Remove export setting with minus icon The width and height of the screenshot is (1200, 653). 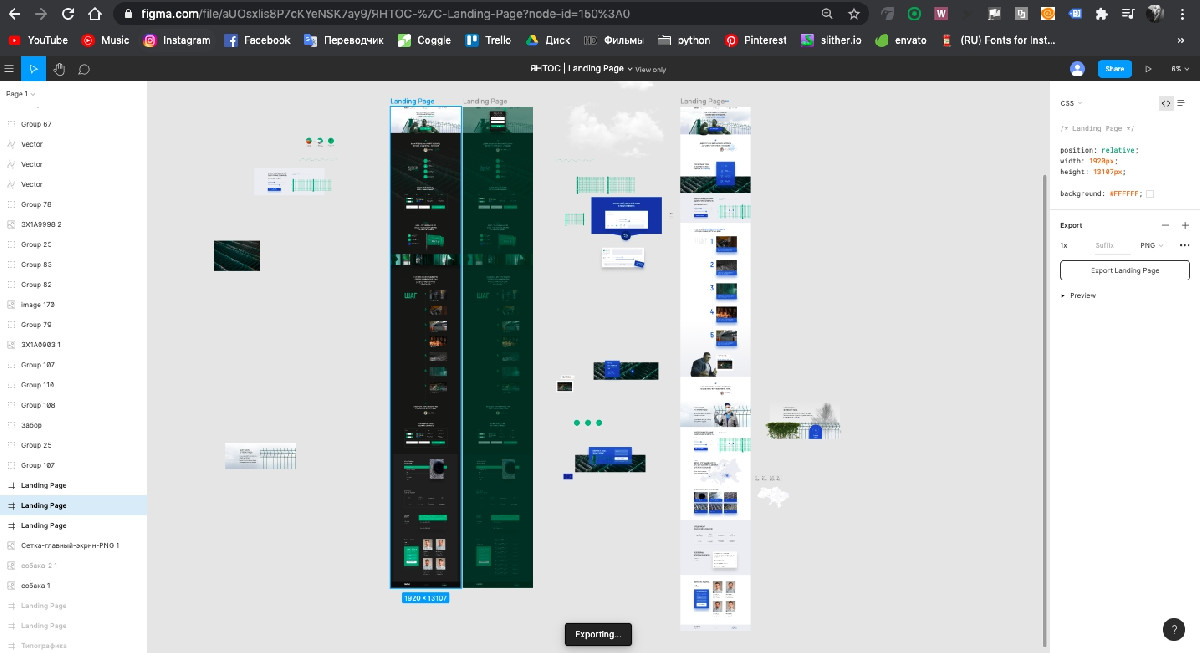(x=1165, y=225)
